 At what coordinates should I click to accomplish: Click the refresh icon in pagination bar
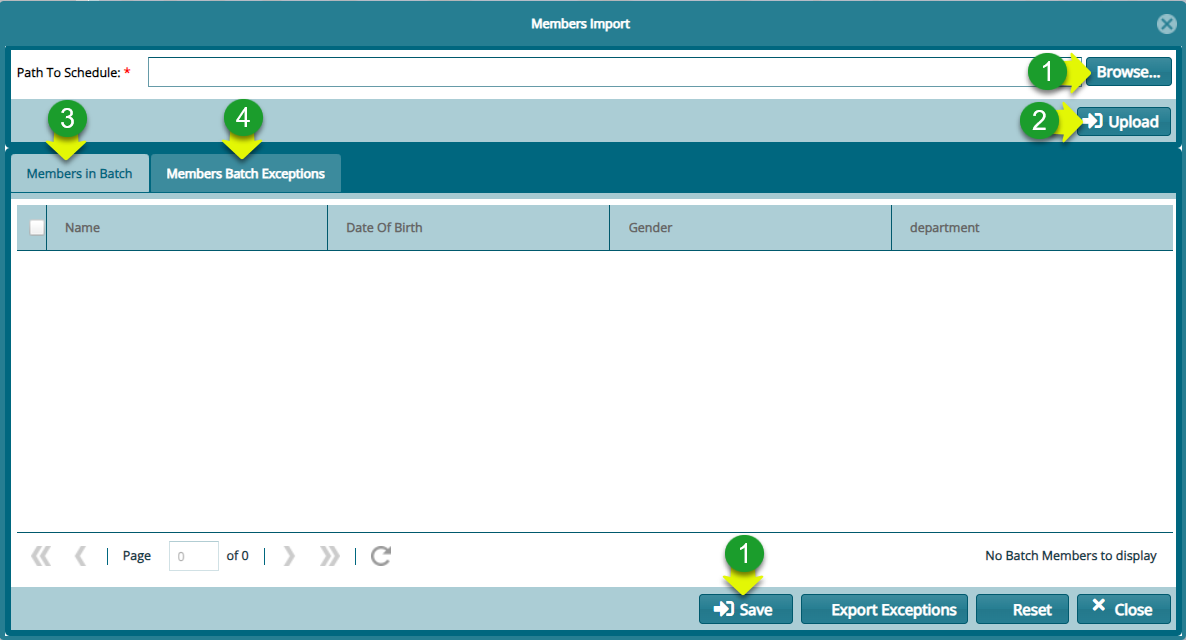380,555
